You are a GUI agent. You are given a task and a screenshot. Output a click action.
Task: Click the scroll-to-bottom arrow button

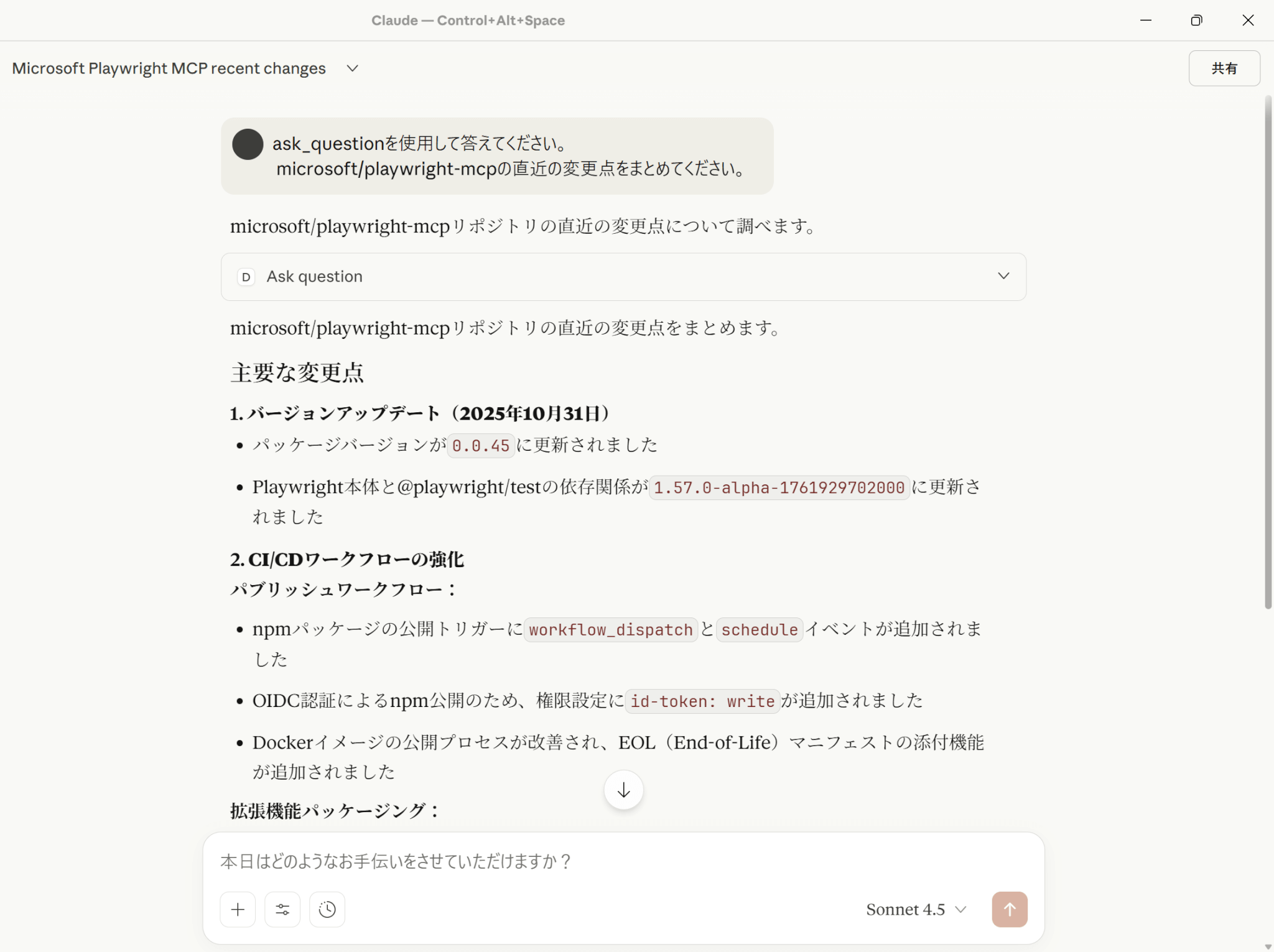point(623,790)
